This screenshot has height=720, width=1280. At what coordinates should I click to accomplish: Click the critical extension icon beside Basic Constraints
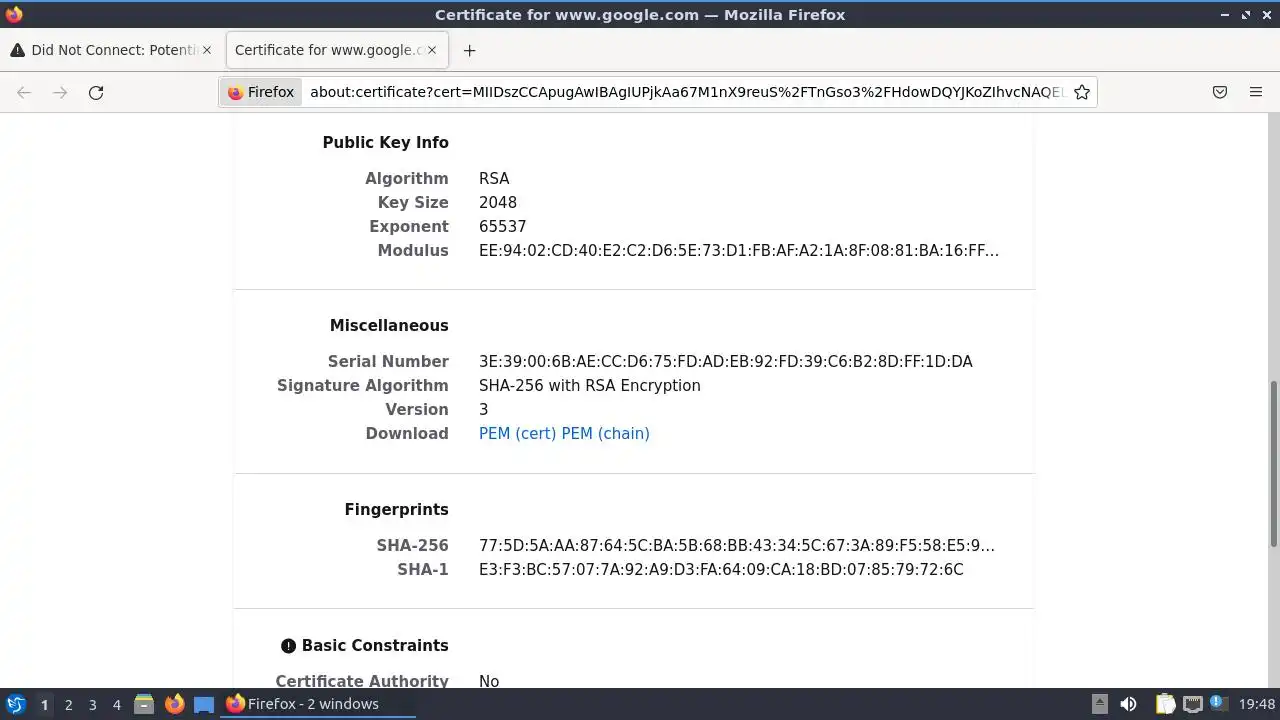tap(288, 646)
